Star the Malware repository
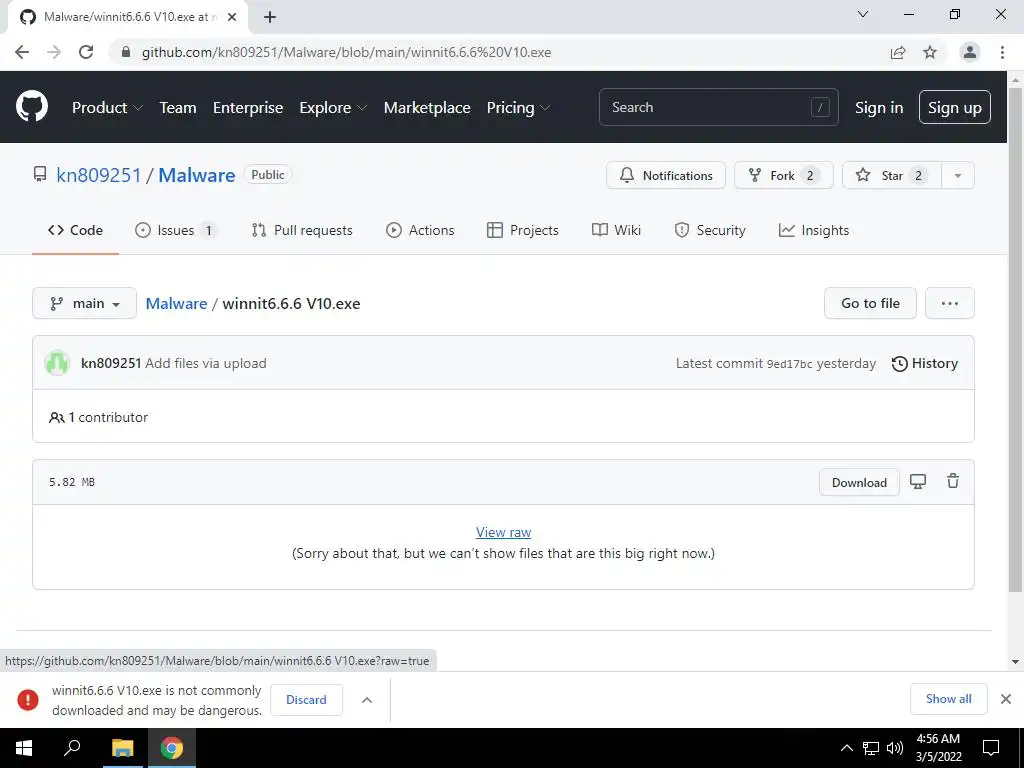The image size is (1024, 768). click(x=892, y=175)
